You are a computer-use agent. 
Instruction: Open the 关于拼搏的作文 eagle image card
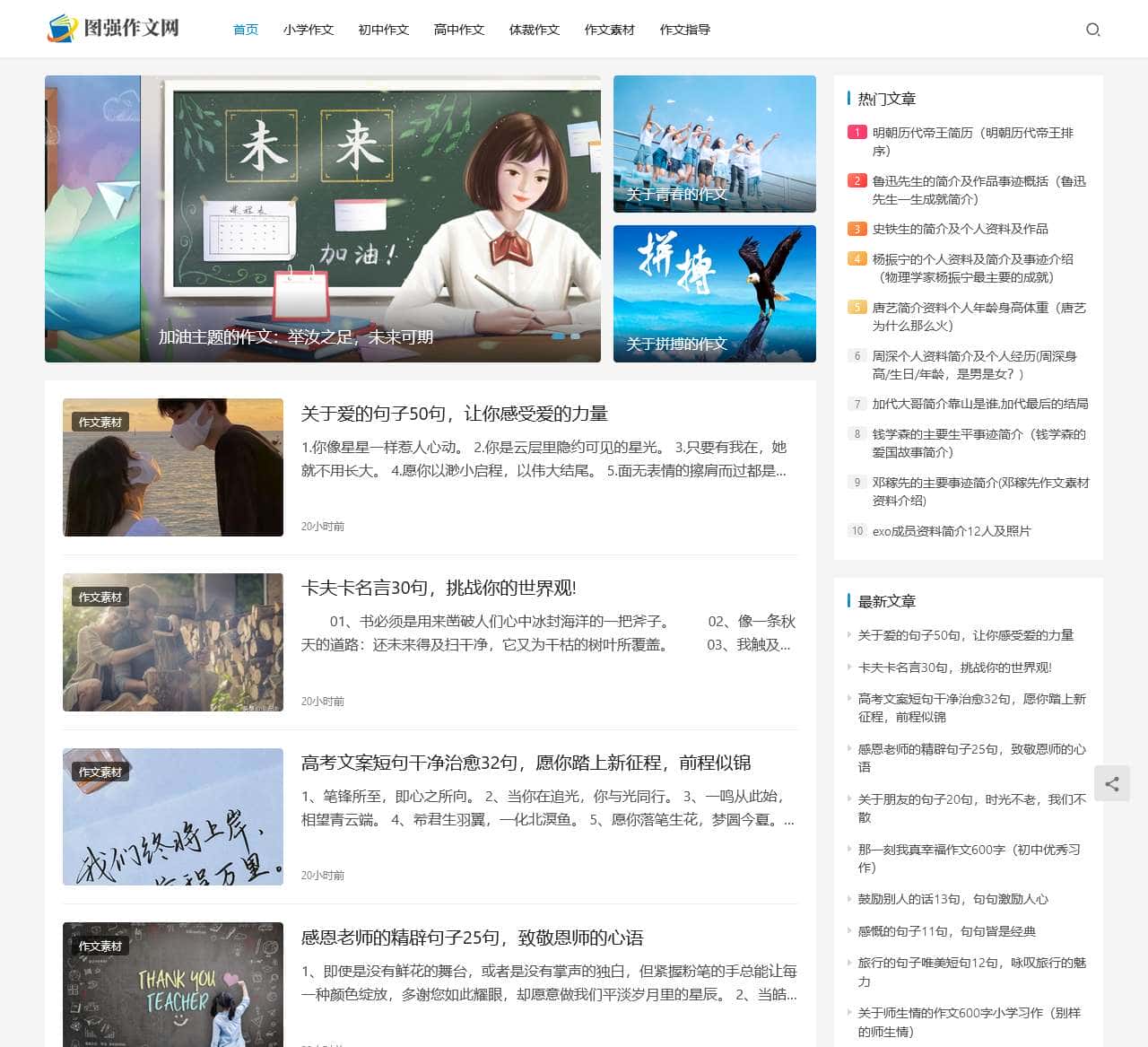point(715,293)
